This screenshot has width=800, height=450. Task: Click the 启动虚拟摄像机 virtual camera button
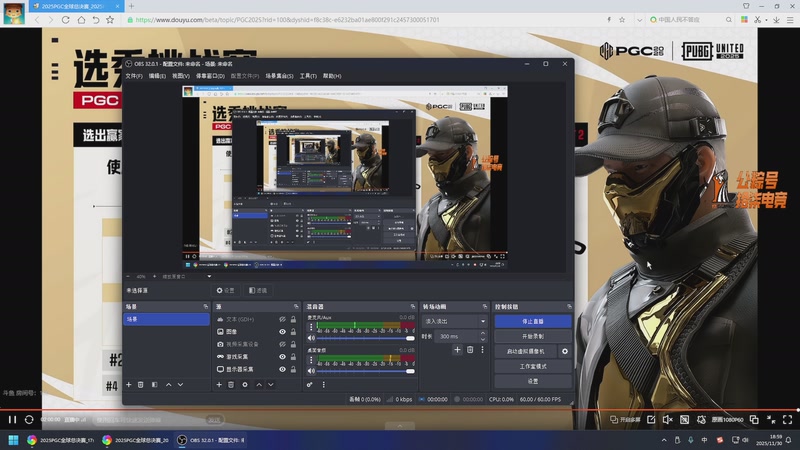(x=526, y=351)
